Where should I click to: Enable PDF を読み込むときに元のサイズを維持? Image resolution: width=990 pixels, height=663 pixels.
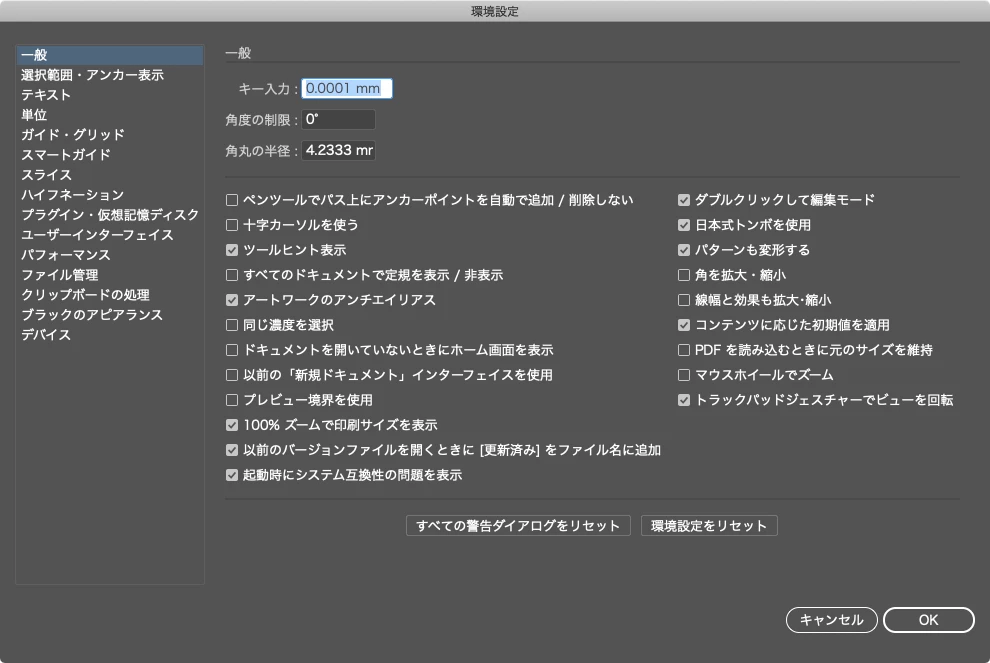(684, 350)
